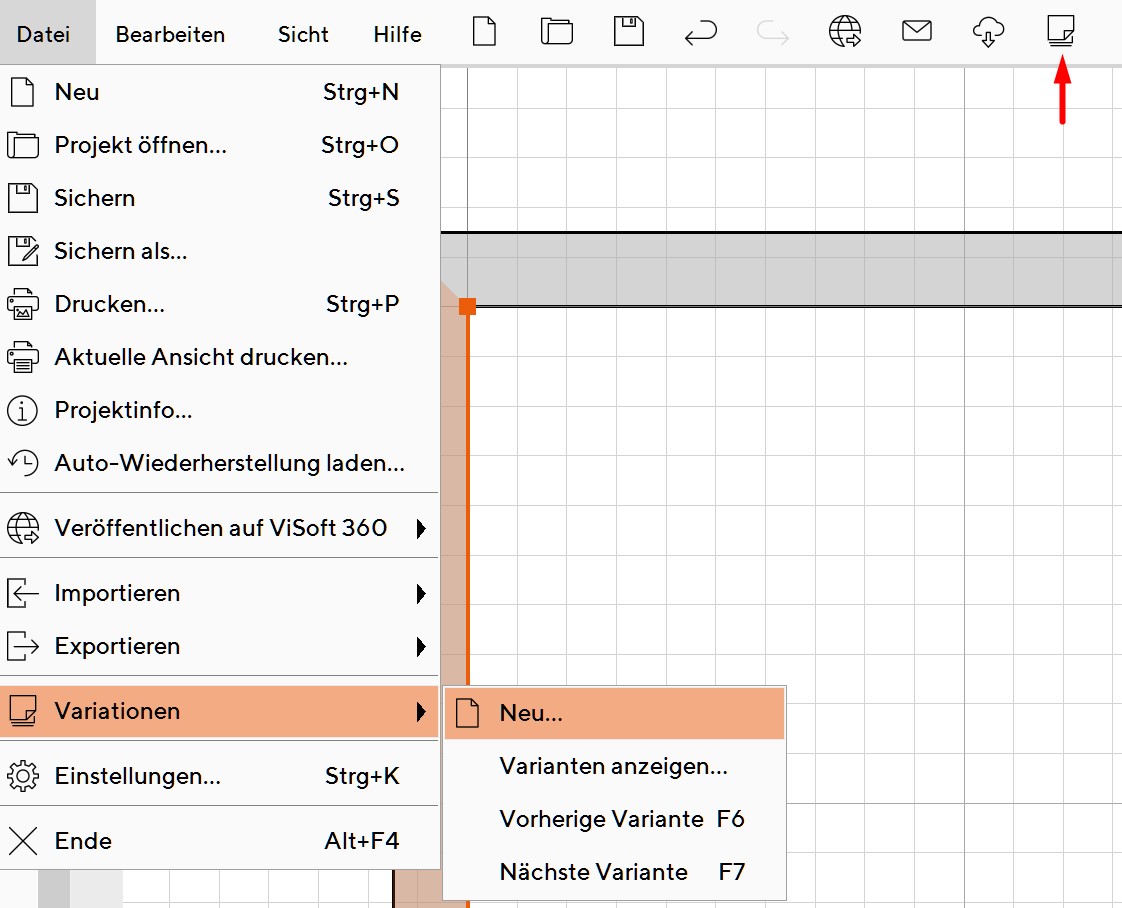Create a new file using toolbar icon
The height and width of the screenshot is (908, 1122).
click(484, 31)
